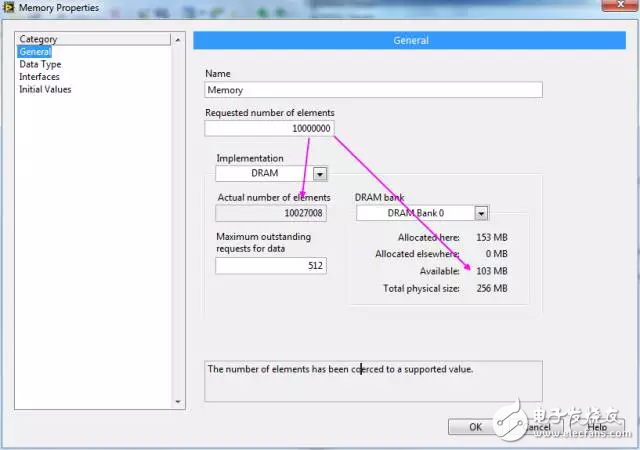The height and width of the screenshot is (450, 640).
Task: Click the Maximum outstanding requests field
Action: 270,266
